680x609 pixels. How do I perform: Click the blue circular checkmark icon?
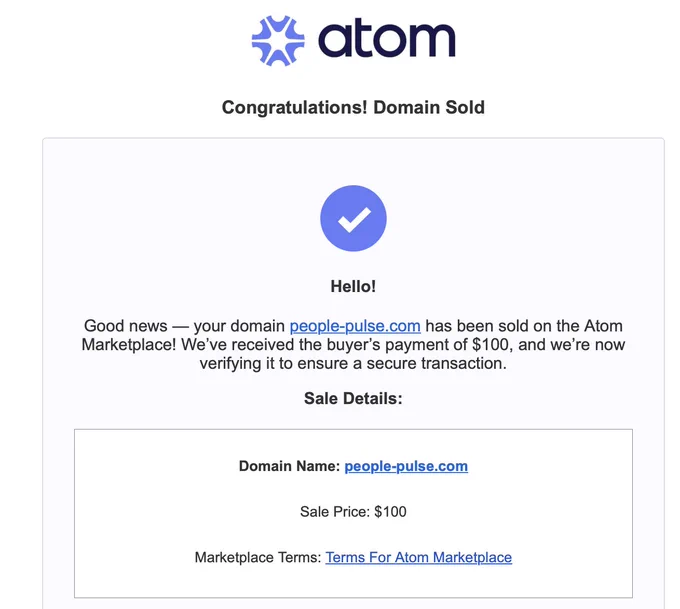(x=353, y=218)
